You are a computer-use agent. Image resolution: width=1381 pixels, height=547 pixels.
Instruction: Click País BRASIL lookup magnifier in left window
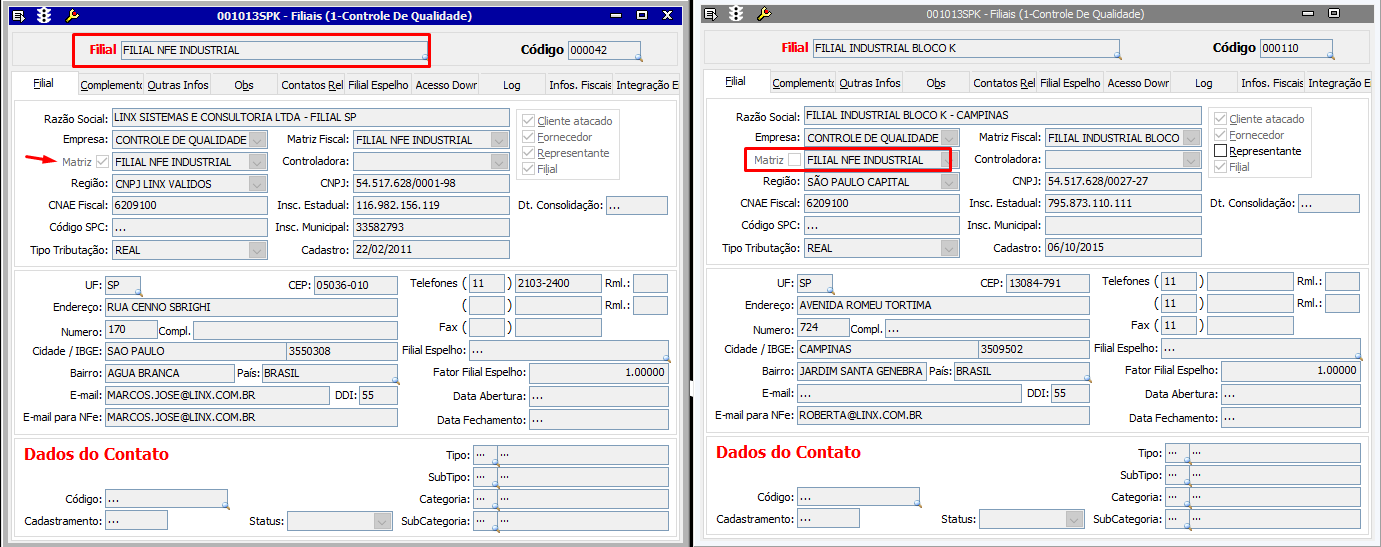coord(394,380)
